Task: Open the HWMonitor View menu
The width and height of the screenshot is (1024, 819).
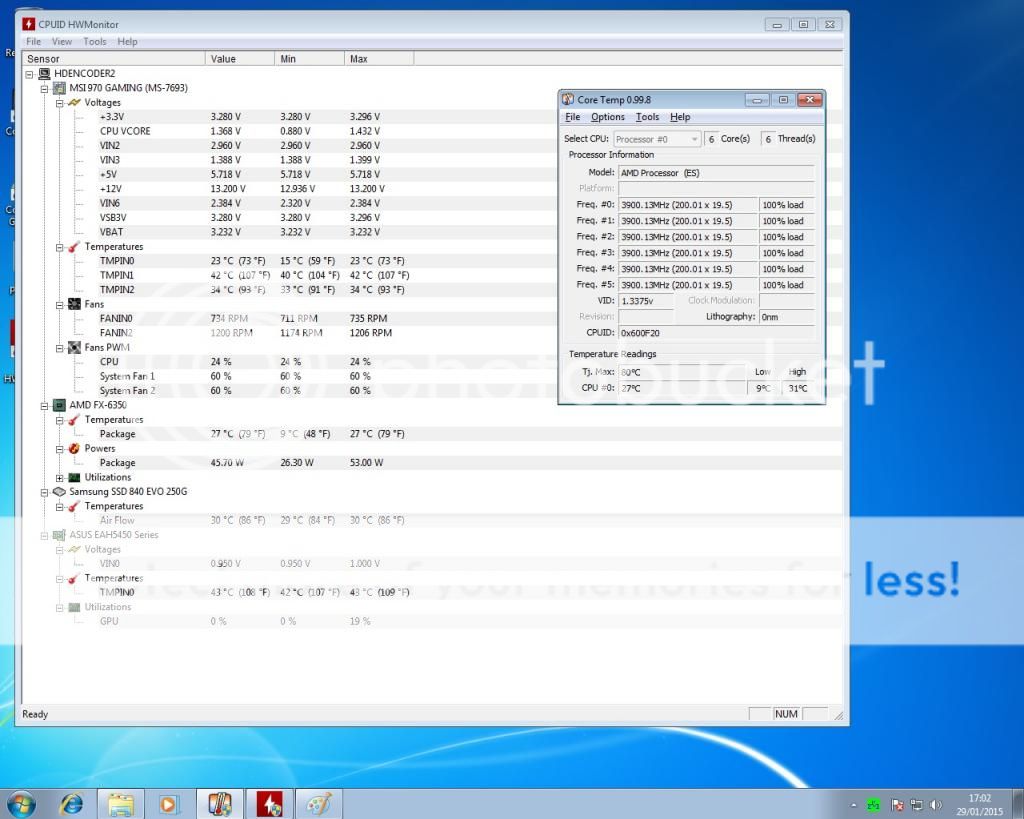Action: tap(62, 42)
